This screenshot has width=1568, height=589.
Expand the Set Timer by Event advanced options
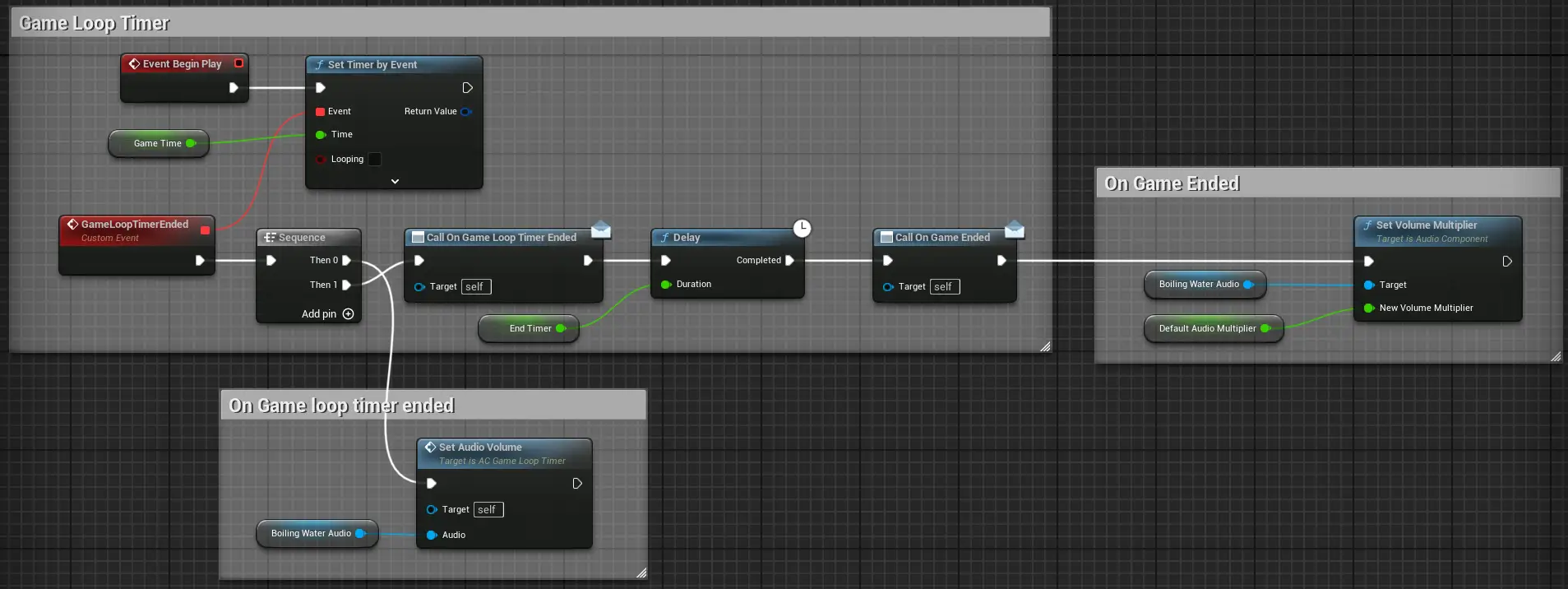(395, 181)
